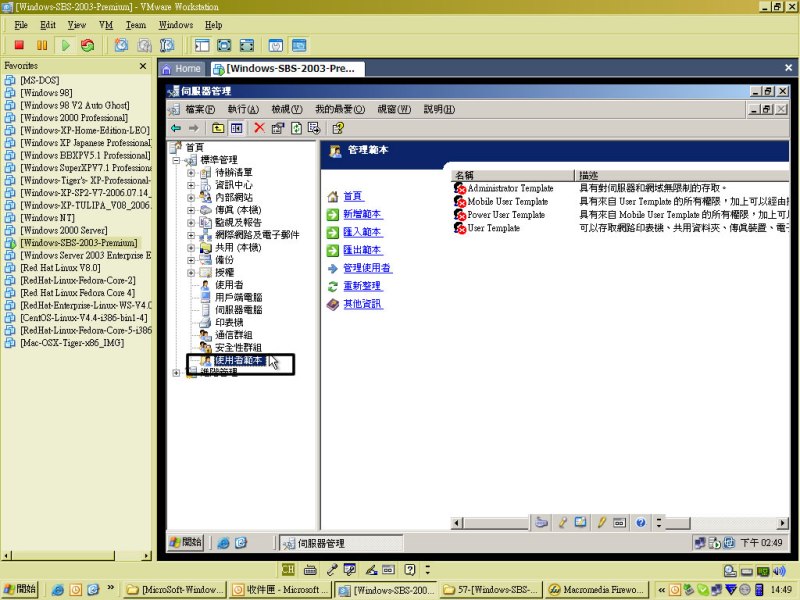Click the Refresh icon in the 伺服器管理 toolbar
Viewport: 800px width, 600px height.
(296, 128)
